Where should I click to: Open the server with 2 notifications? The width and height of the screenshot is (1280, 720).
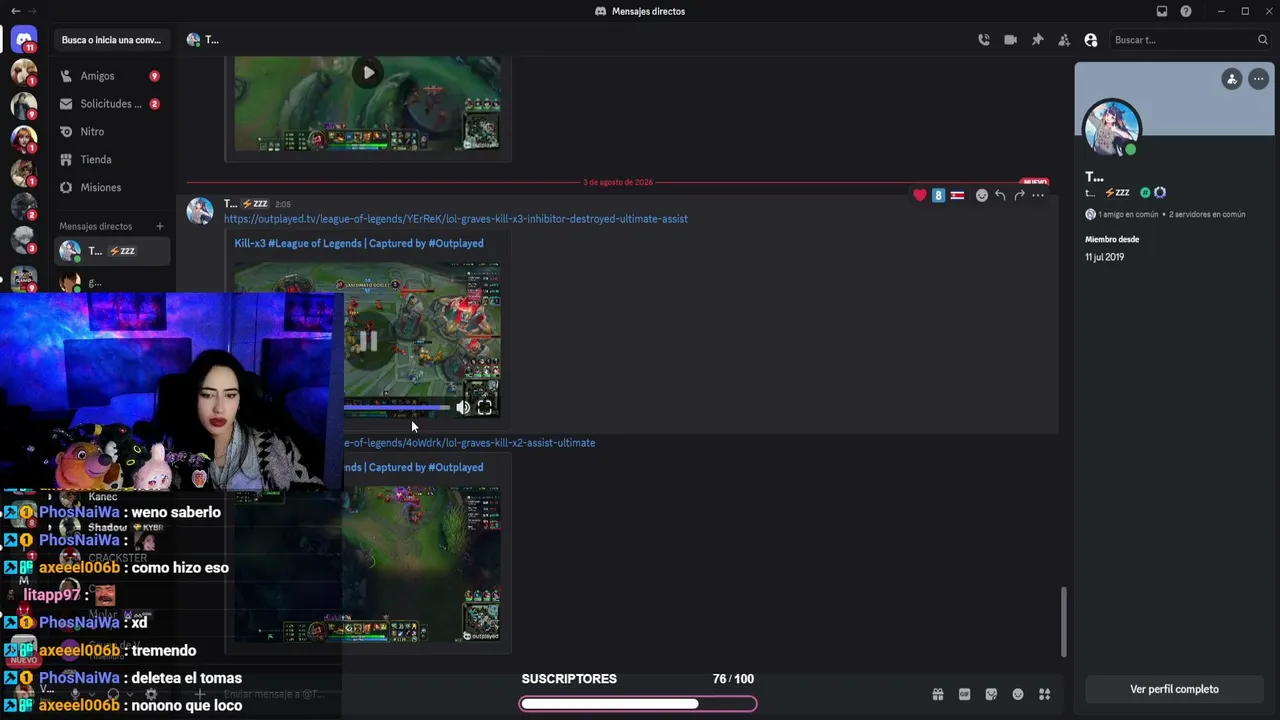click(24, 206)
